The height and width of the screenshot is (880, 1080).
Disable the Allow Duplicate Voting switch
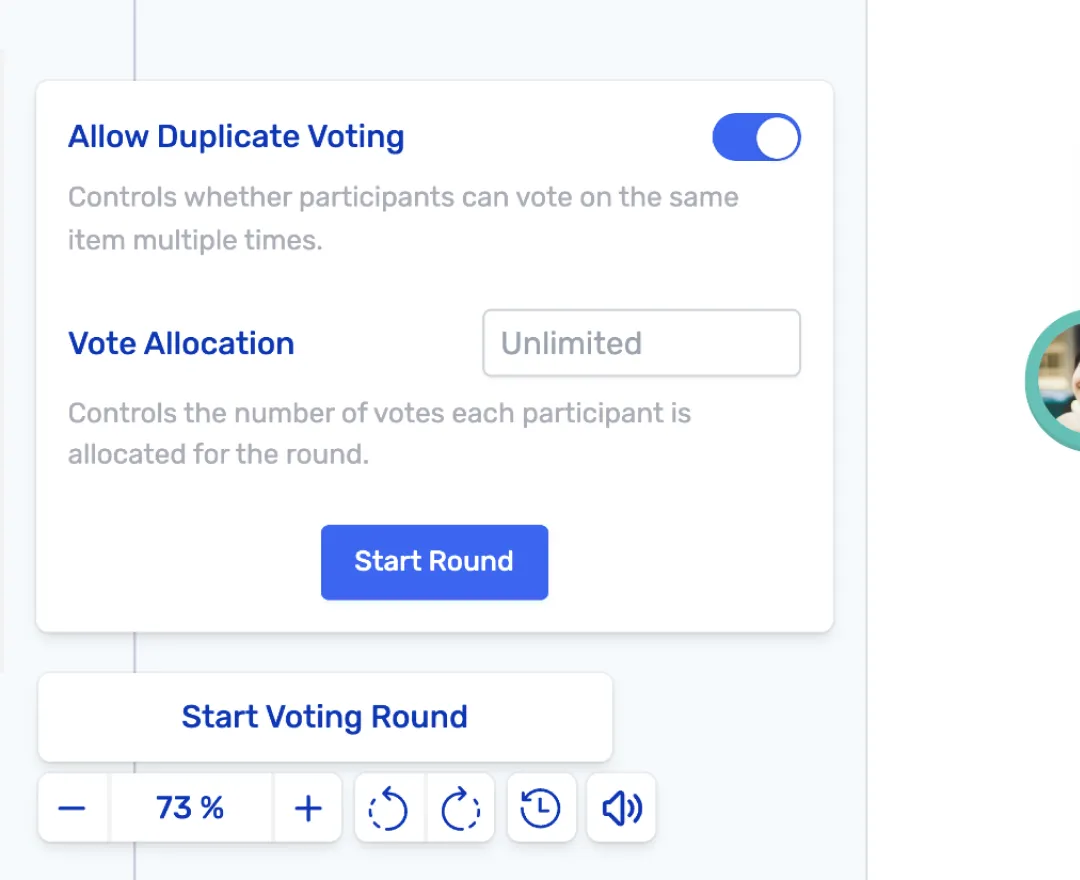pyautogui.click(x=756, y=137)
